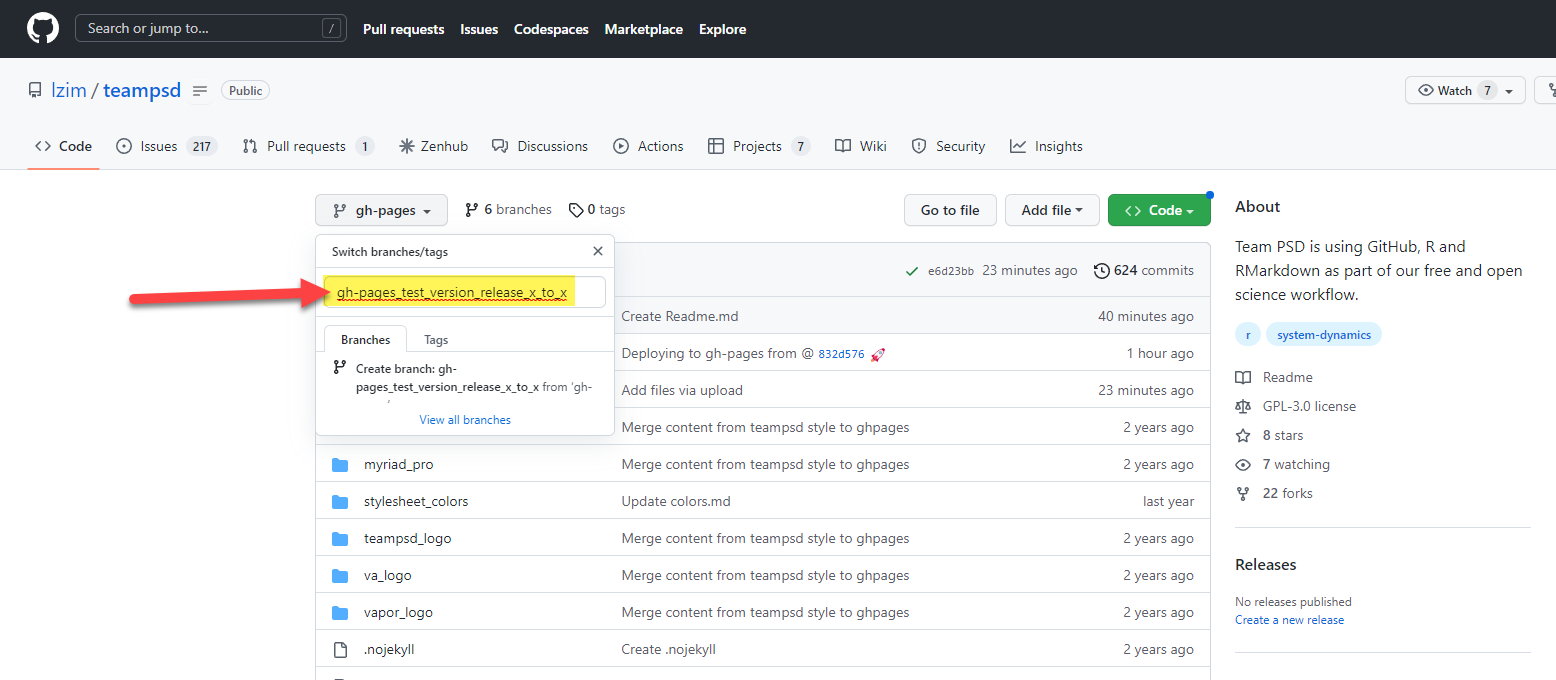Select the Issues tab
Screen dimensions: 1556x680
point(166,146)
